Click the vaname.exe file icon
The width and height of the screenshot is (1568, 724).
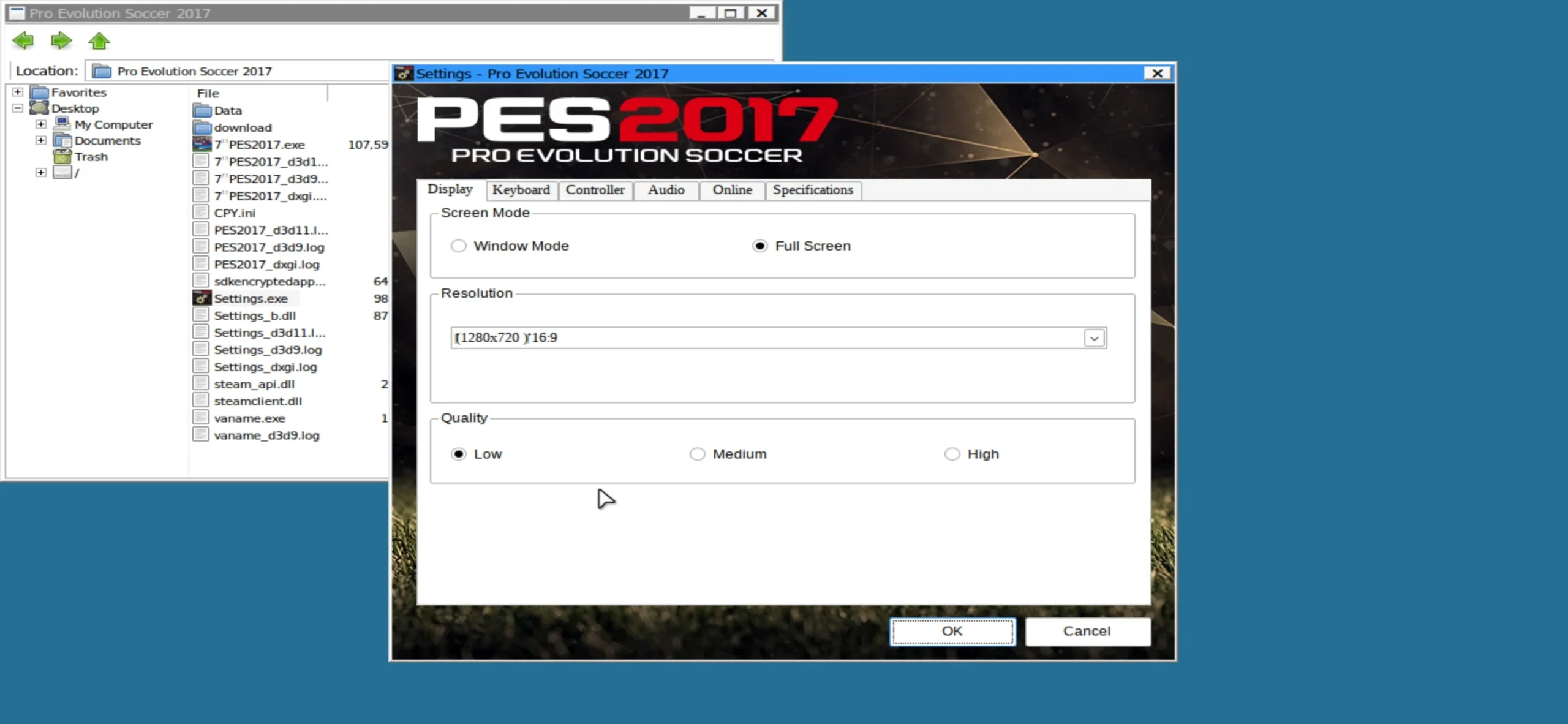200,418
